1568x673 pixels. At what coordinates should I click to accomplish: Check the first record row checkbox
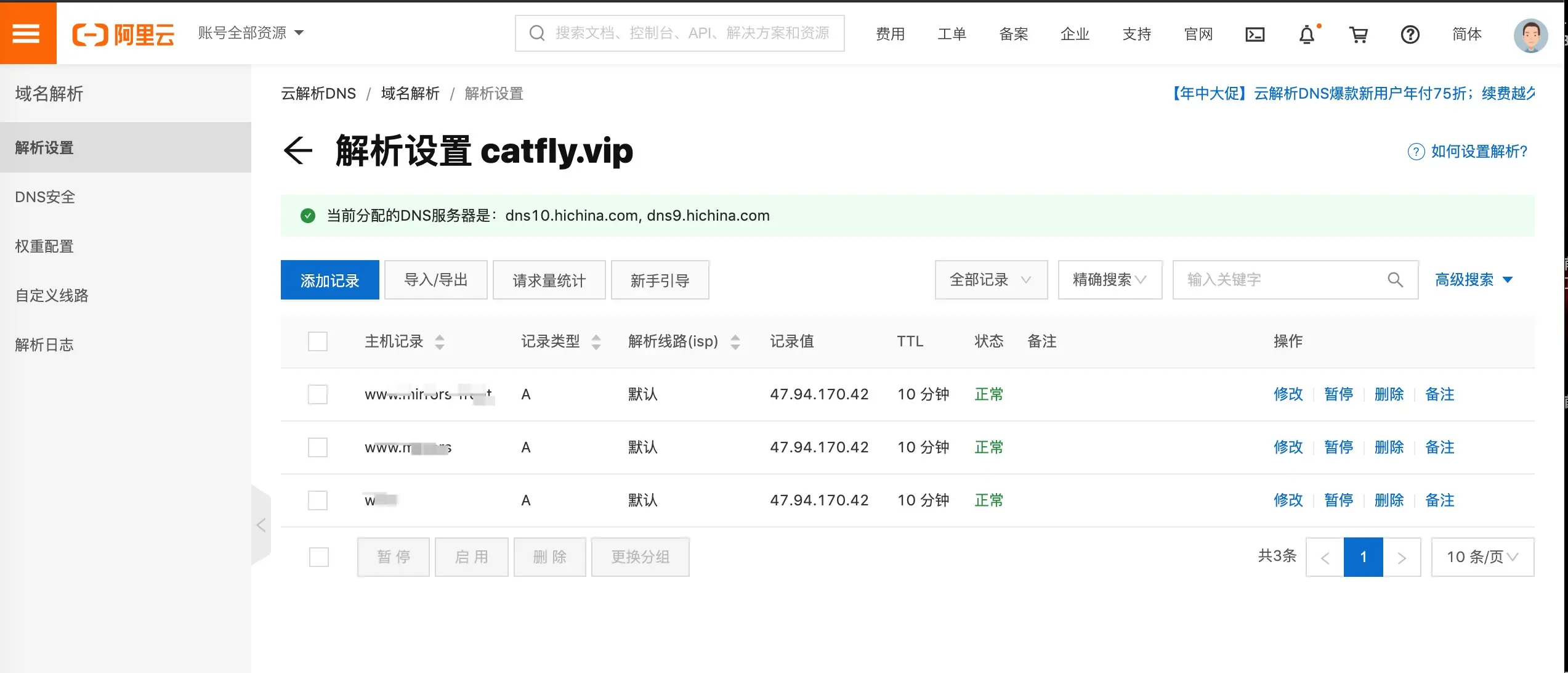click(x=318, y=394)
